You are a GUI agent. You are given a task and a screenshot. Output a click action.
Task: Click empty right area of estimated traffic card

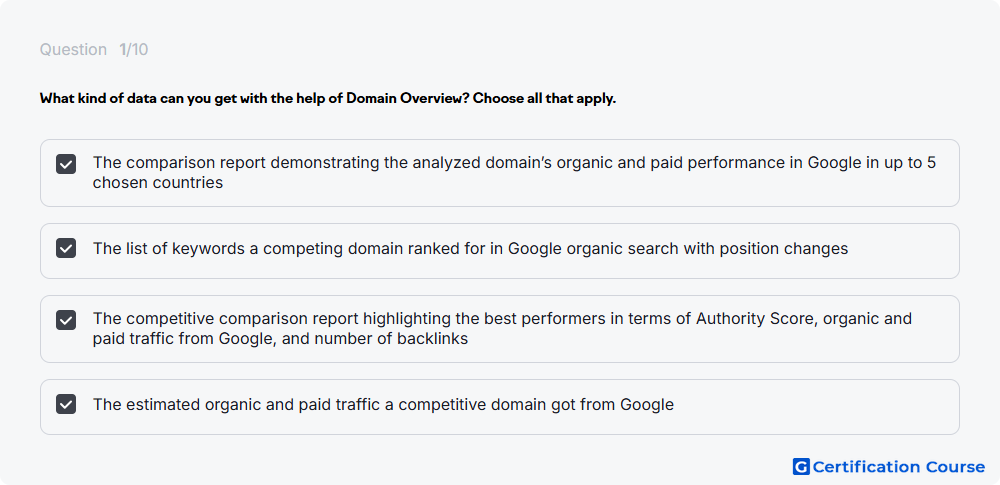(x=816, y=407)
